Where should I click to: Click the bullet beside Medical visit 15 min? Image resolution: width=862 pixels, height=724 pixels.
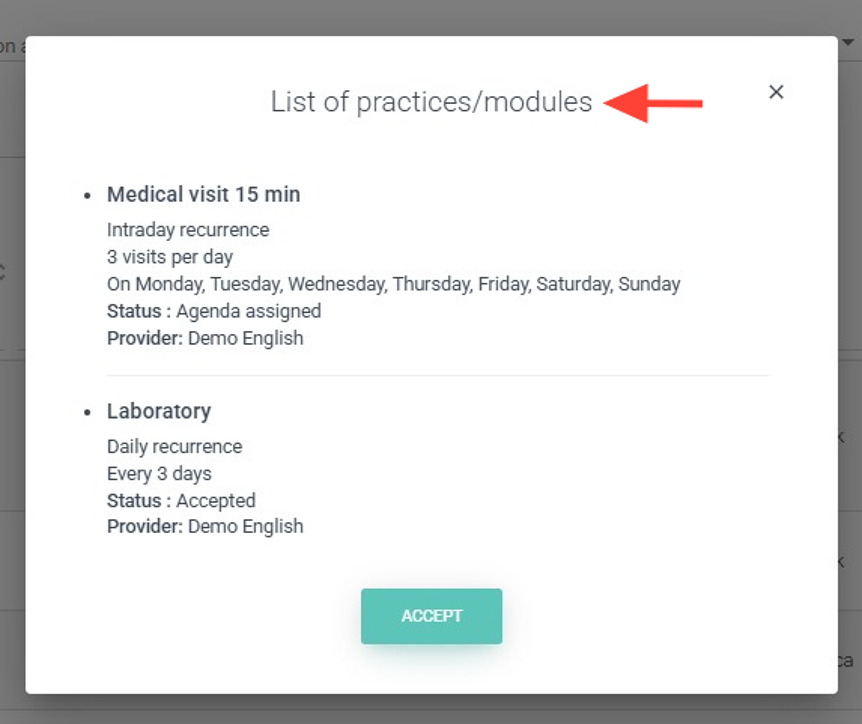coord(88,196)
